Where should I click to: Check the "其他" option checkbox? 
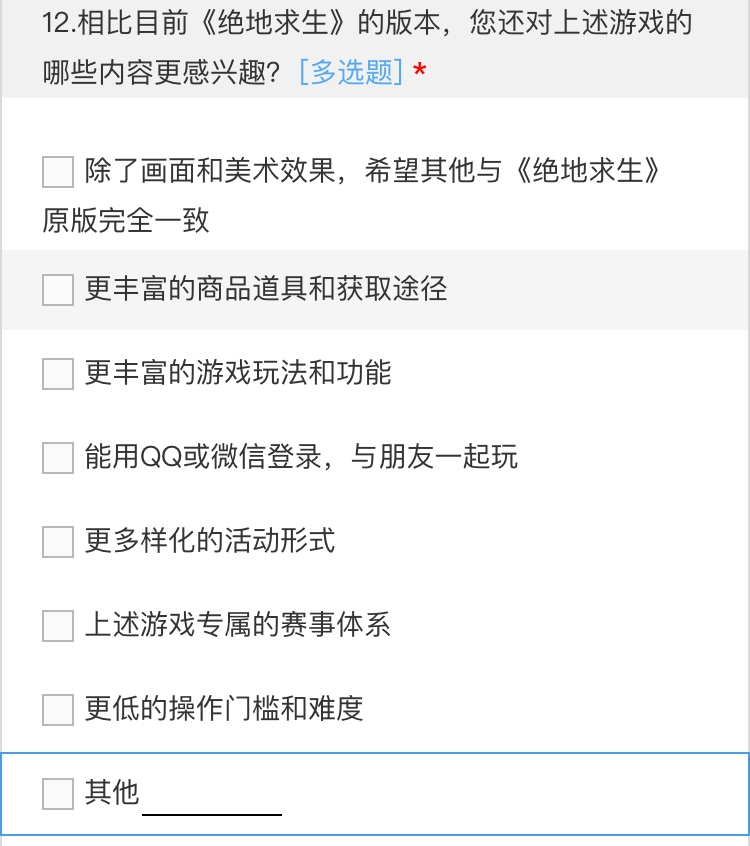tap(57, 793)
